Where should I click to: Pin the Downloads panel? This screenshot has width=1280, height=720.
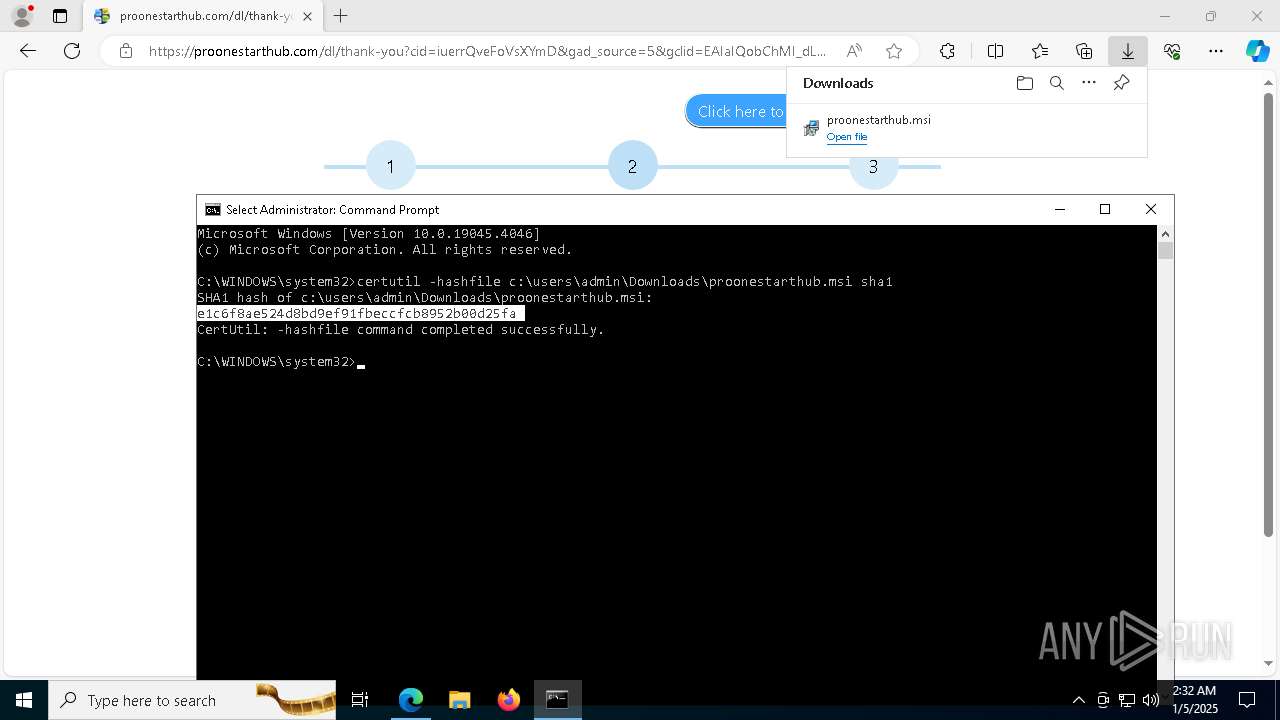click(x=1121, y=83)
